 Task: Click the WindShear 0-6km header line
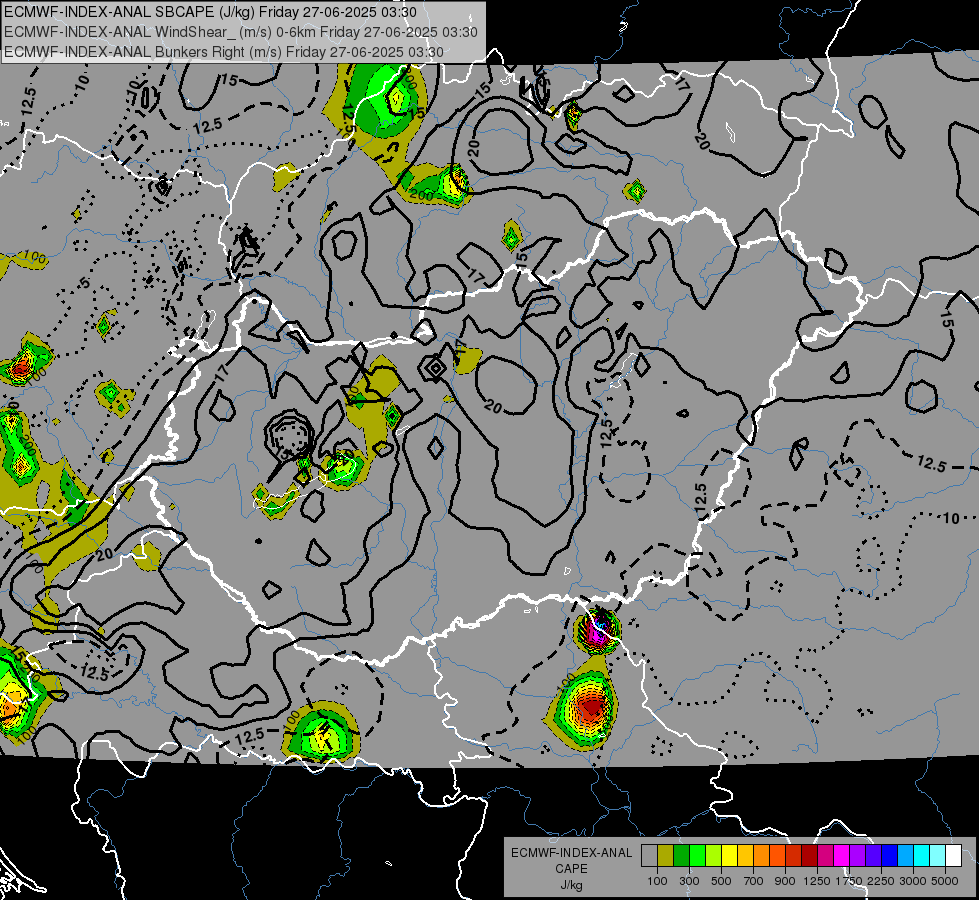pos(240,32)
